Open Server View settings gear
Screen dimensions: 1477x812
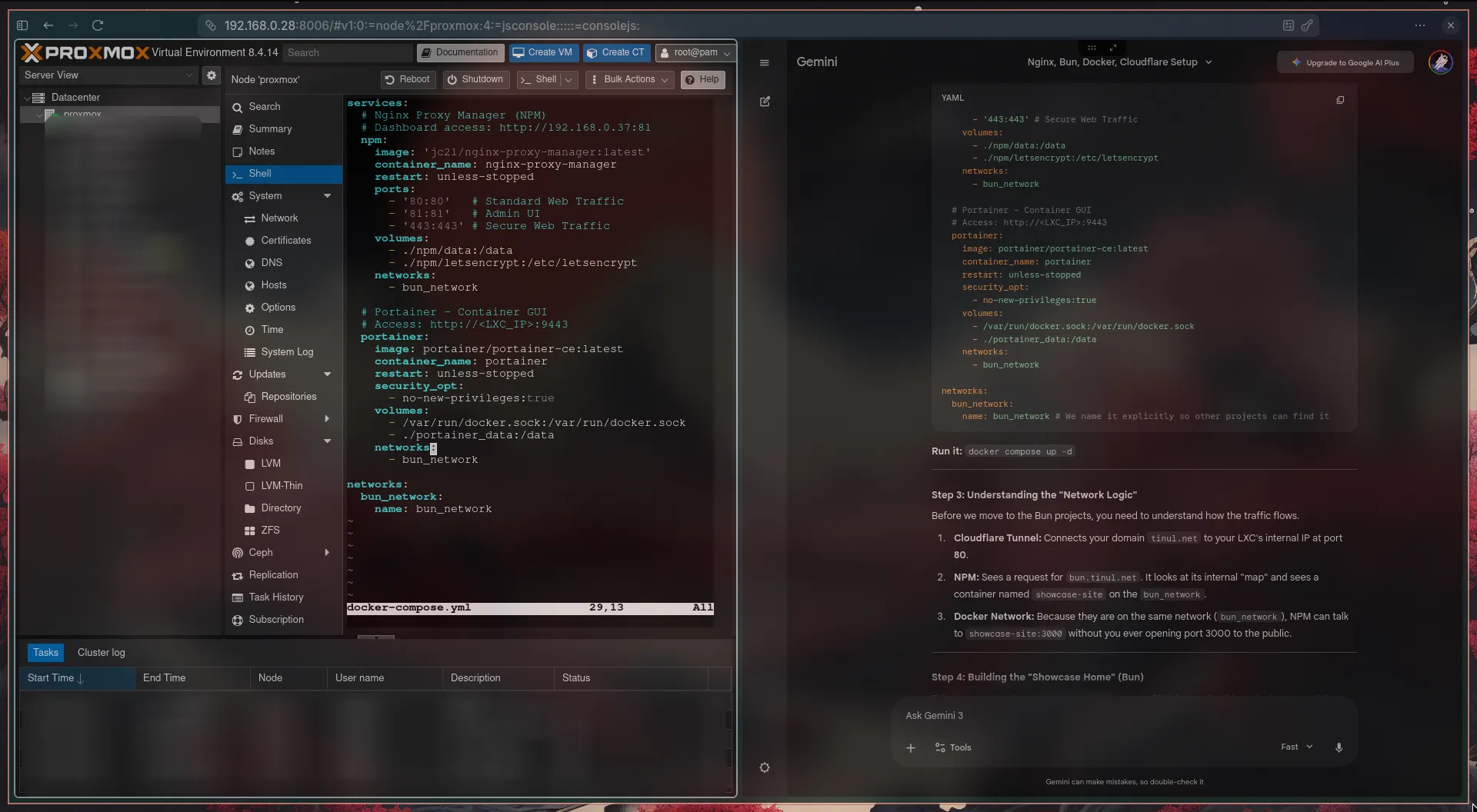click(x=211, y=75)
